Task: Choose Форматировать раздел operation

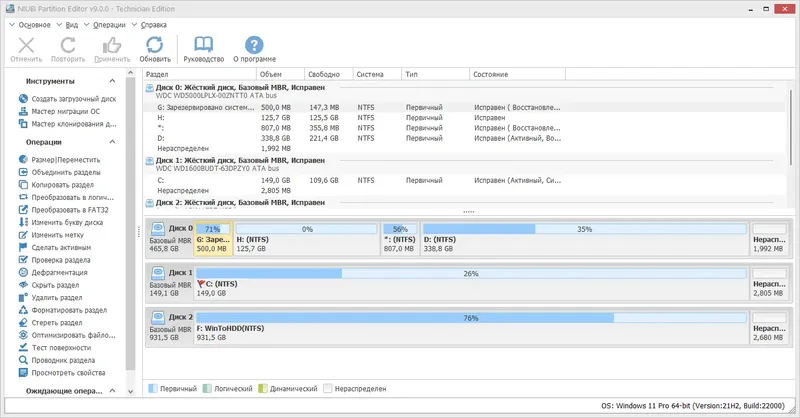Action: (63, 310)
